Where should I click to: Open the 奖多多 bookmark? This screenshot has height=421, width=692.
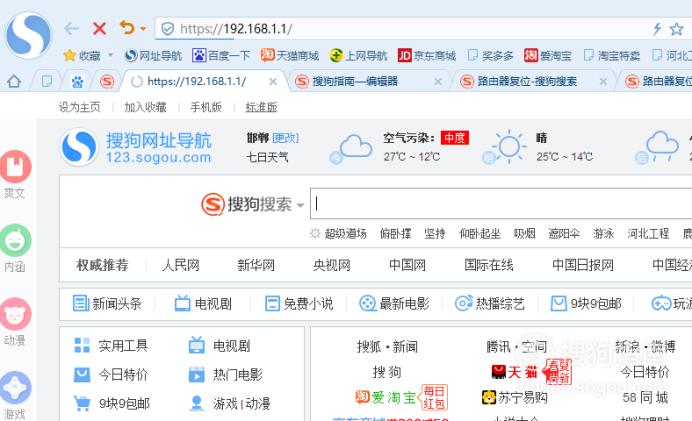pos(490,56)
